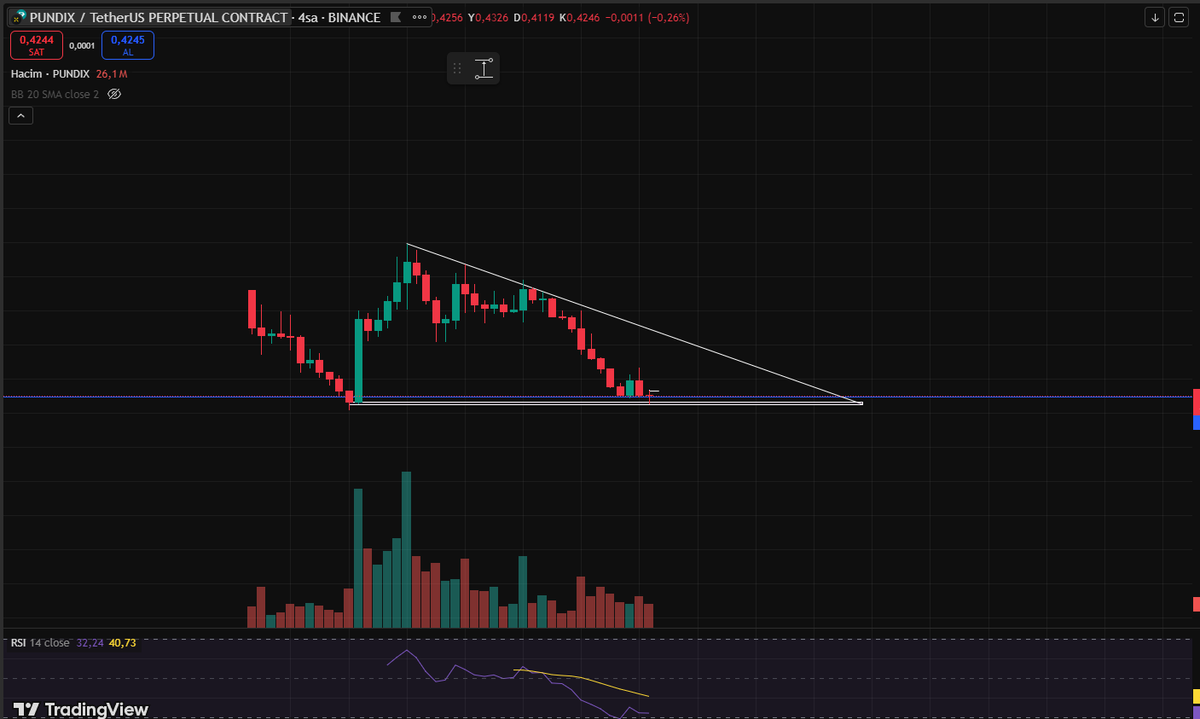Click the drag handle dots on floating toolbar
This screenshot has height=719, width=1200.
[457, 68]
